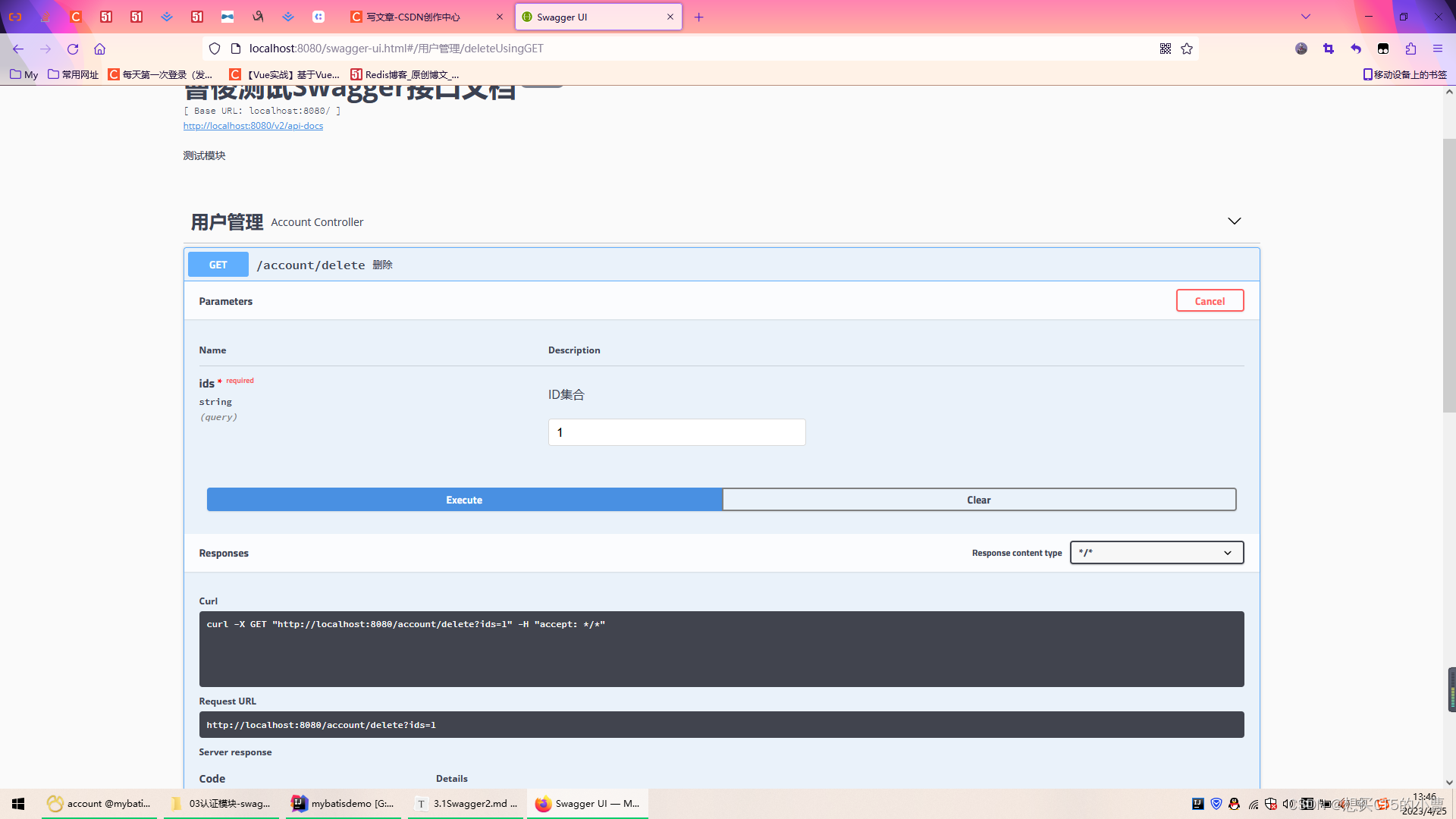Click the home page icon
The width and height of the screenshot is (1456, 819).
(x=99, y=49)
